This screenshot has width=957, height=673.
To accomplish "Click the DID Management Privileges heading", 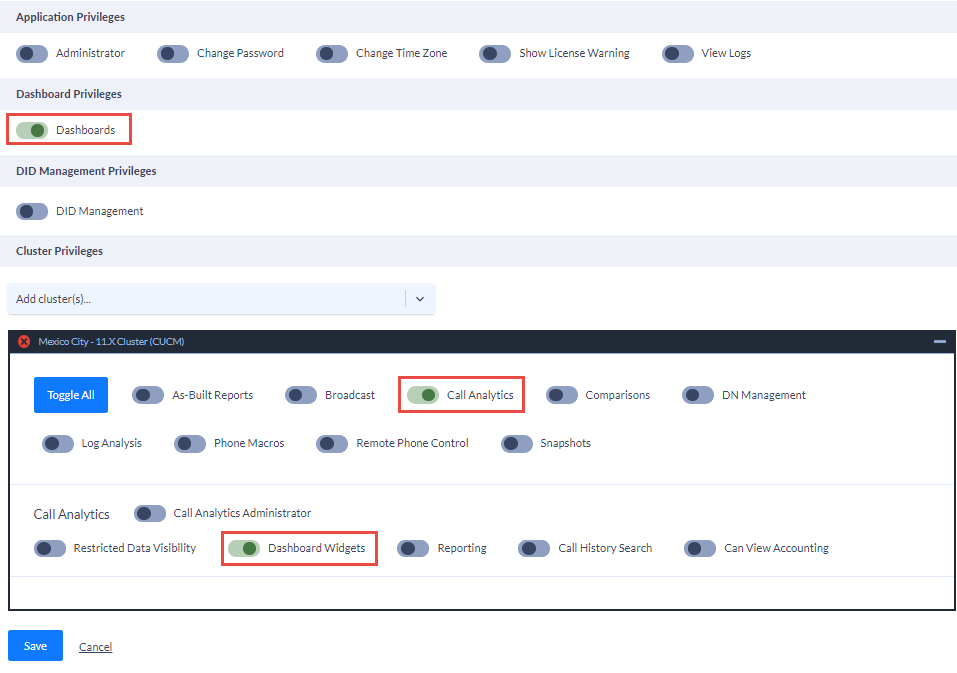I will pyautogui.click(x=86, y=171).
